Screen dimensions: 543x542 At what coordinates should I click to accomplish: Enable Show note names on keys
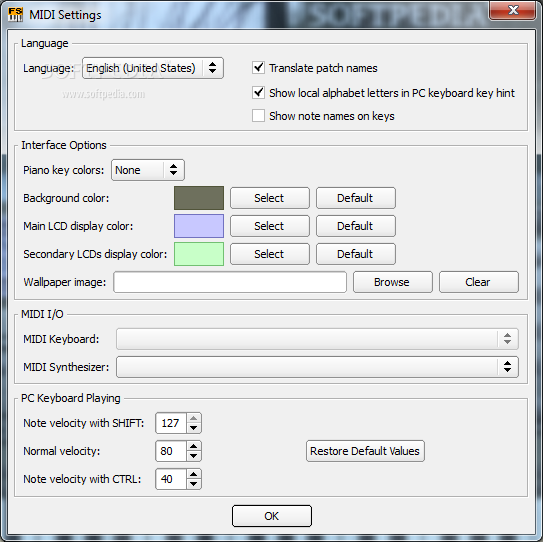click(x=258, y=116)
